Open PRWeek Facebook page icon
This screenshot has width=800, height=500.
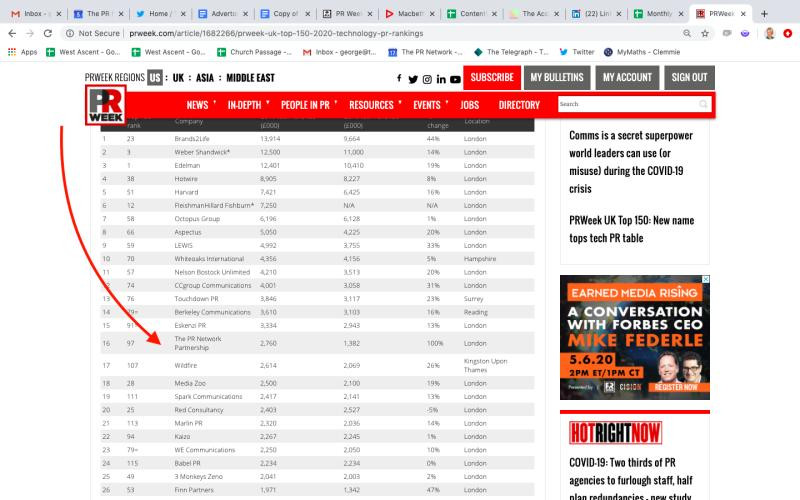pos(399,78)
